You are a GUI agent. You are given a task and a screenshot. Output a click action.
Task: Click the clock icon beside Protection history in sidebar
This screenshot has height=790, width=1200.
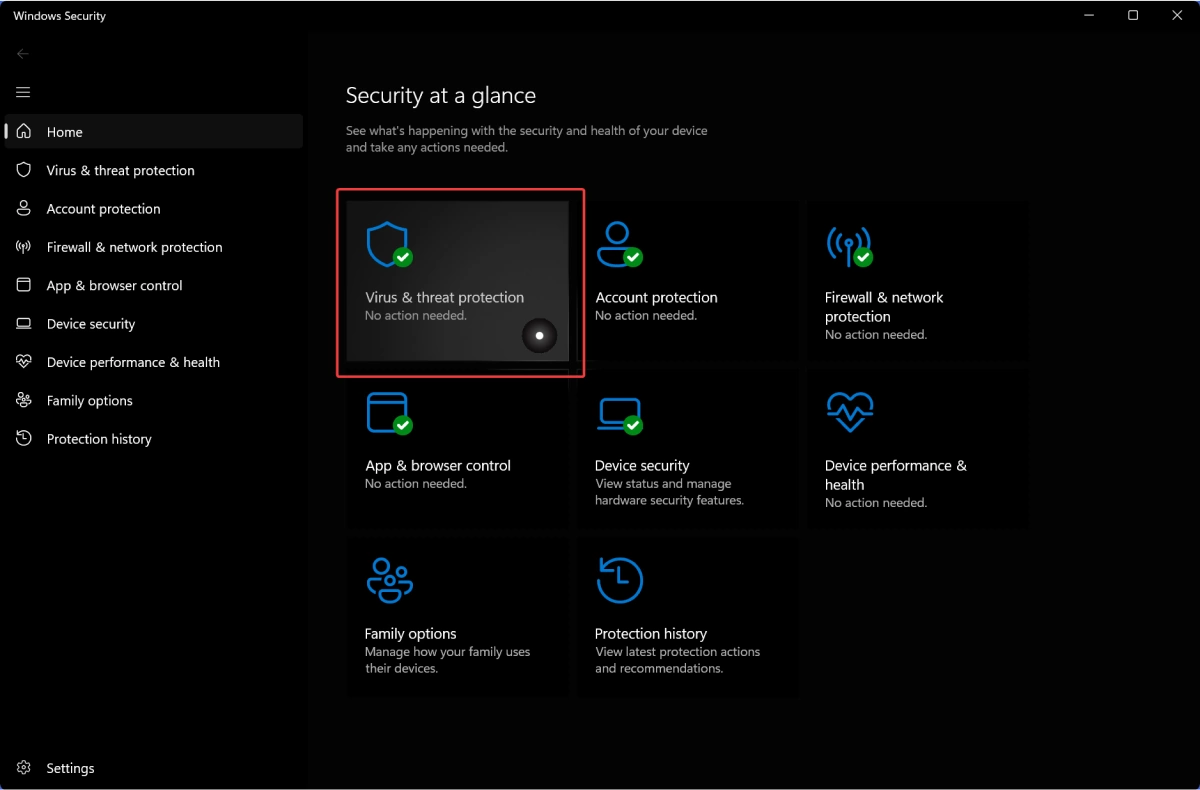point(24,438)
